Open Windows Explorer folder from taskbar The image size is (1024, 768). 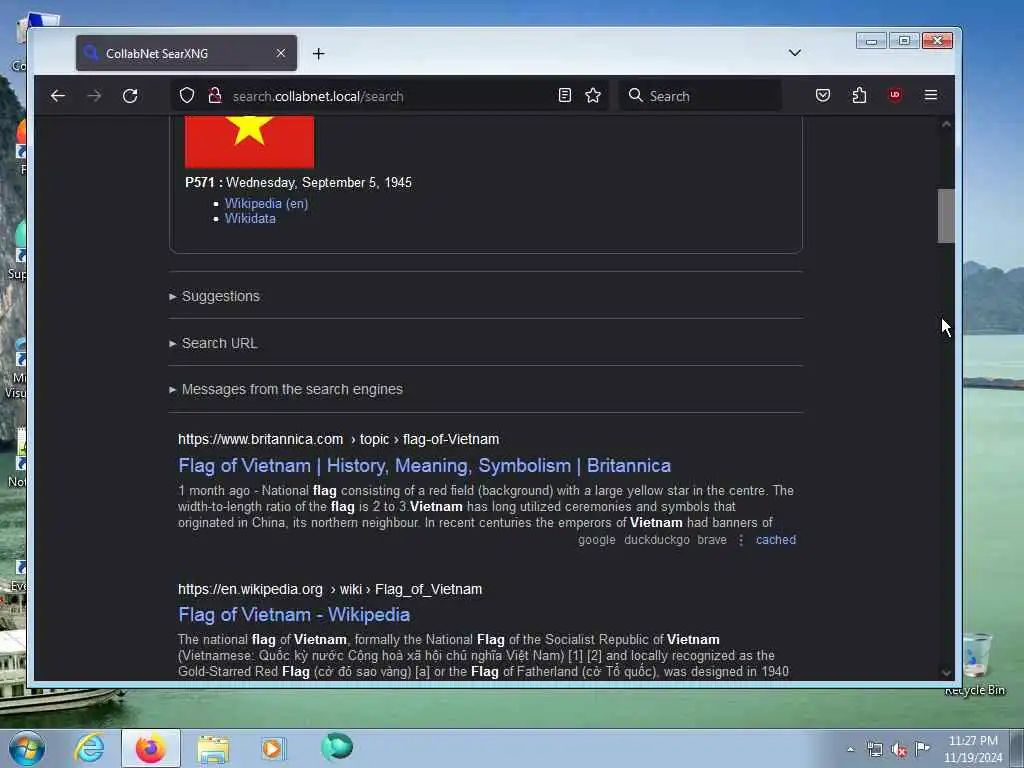pyautogui.click(x=213, y=748)
